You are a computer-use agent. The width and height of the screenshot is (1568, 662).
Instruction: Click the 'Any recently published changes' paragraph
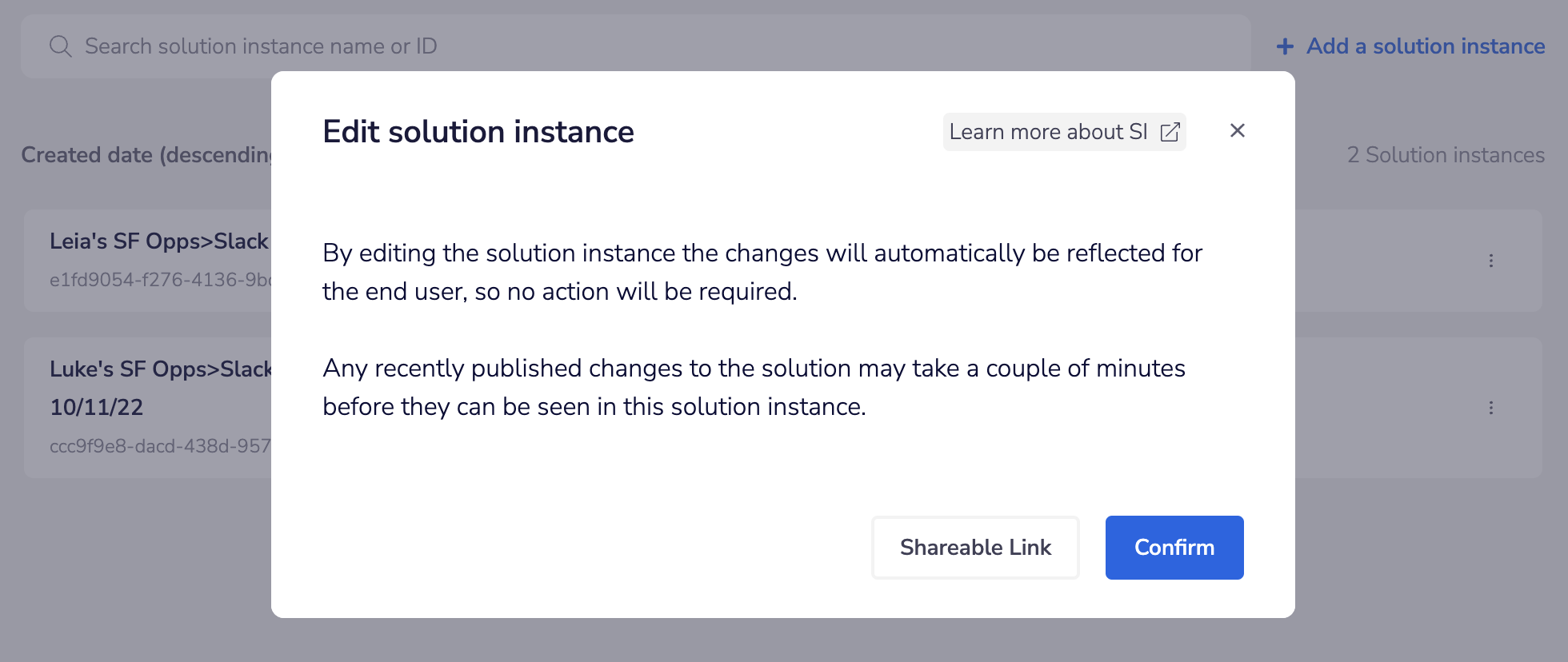(754, 387)
